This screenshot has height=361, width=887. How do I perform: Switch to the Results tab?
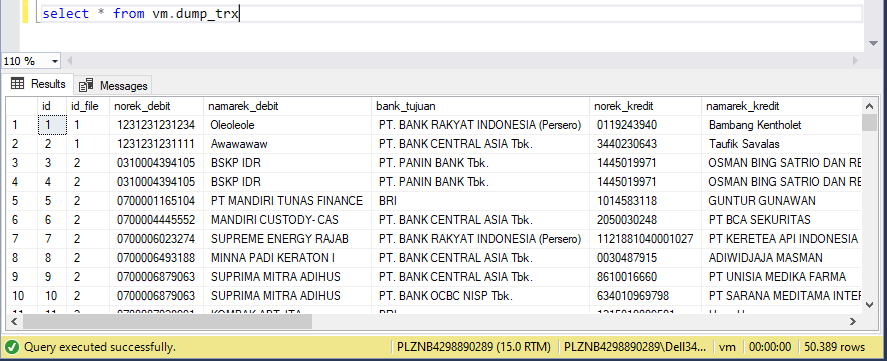pos(37,84)
